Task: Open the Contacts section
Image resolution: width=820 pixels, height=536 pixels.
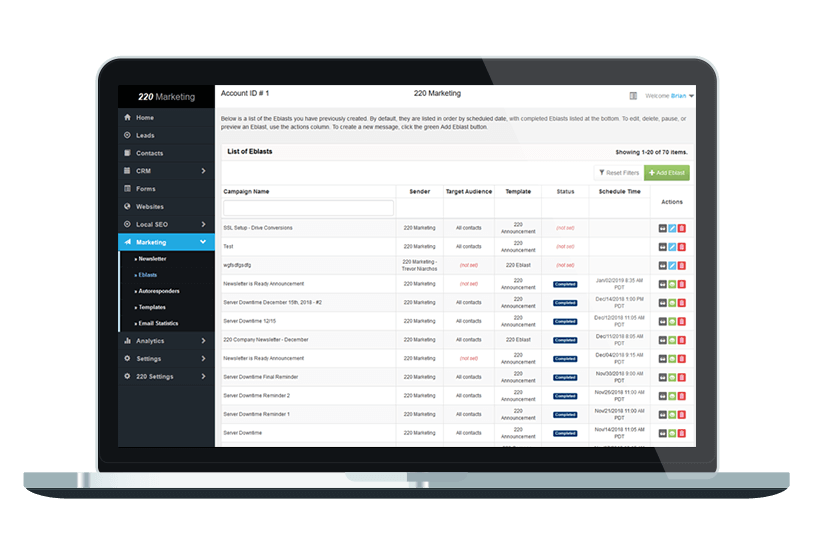Action: (149, 153)
